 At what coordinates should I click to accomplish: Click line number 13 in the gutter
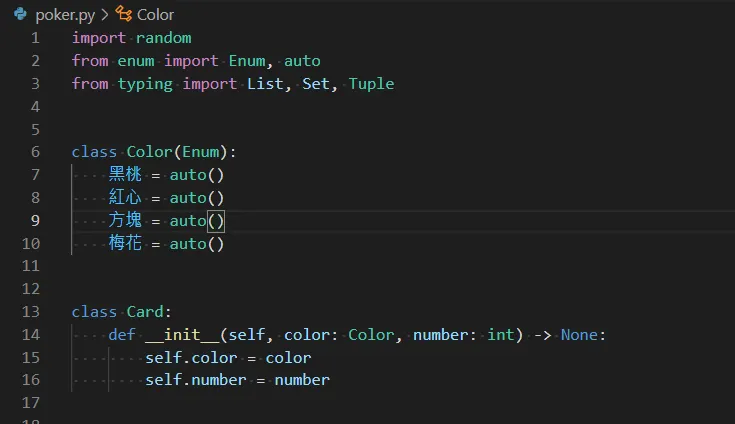[x=31, y=312]
